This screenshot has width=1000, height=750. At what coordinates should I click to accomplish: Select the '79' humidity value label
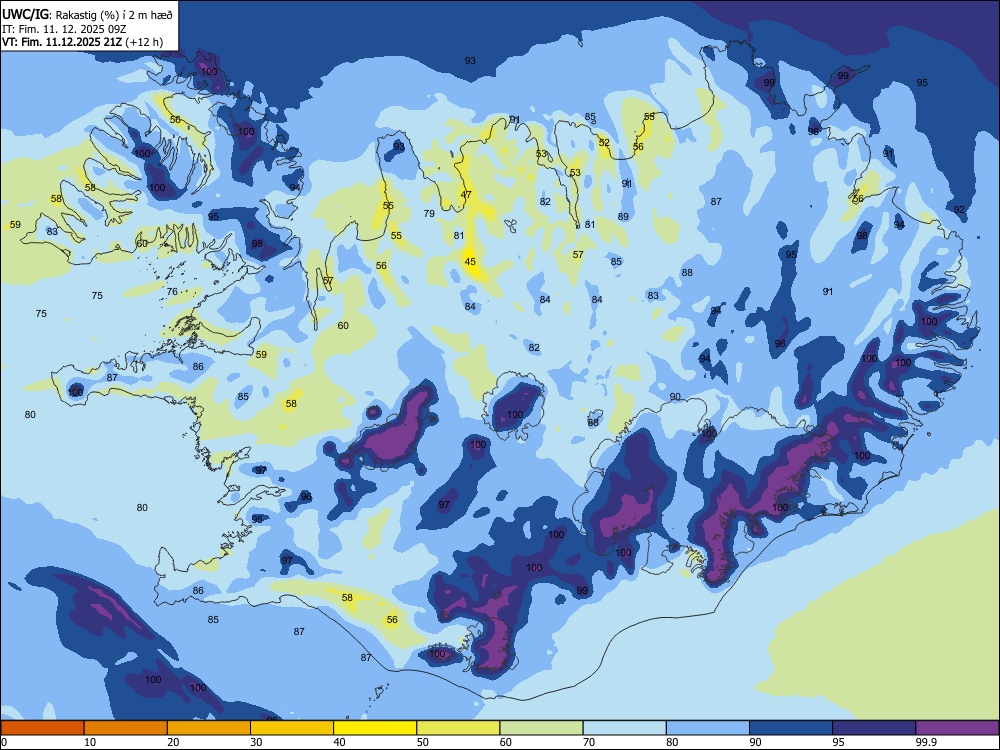click(429, 213)
